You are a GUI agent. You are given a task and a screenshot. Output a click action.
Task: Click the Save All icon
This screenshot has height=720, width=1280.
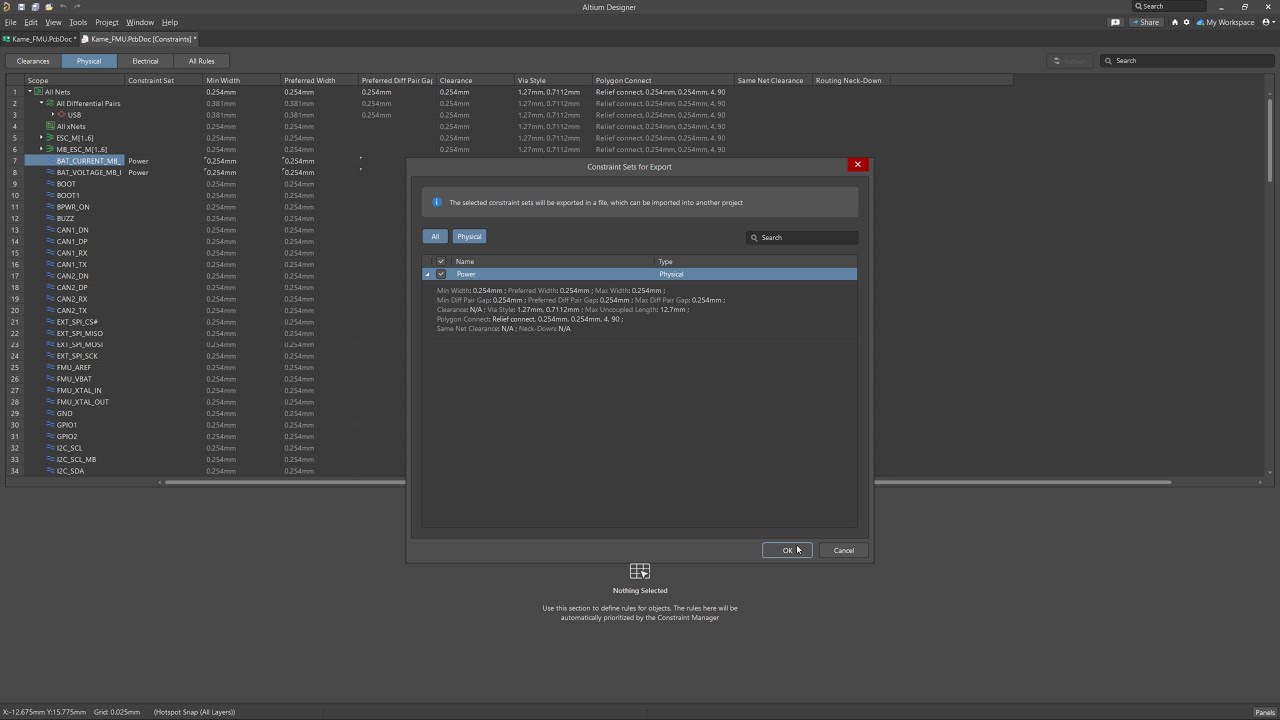(x=35, y=7)
